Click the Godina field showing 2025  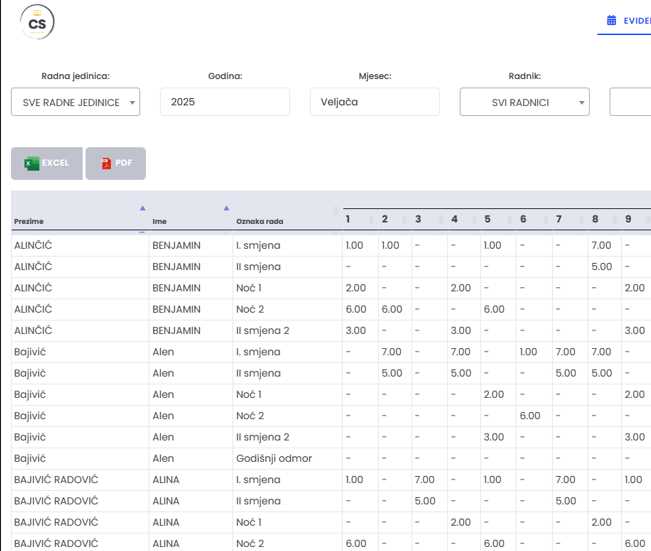pyautogui.click(x=224, y=102)
